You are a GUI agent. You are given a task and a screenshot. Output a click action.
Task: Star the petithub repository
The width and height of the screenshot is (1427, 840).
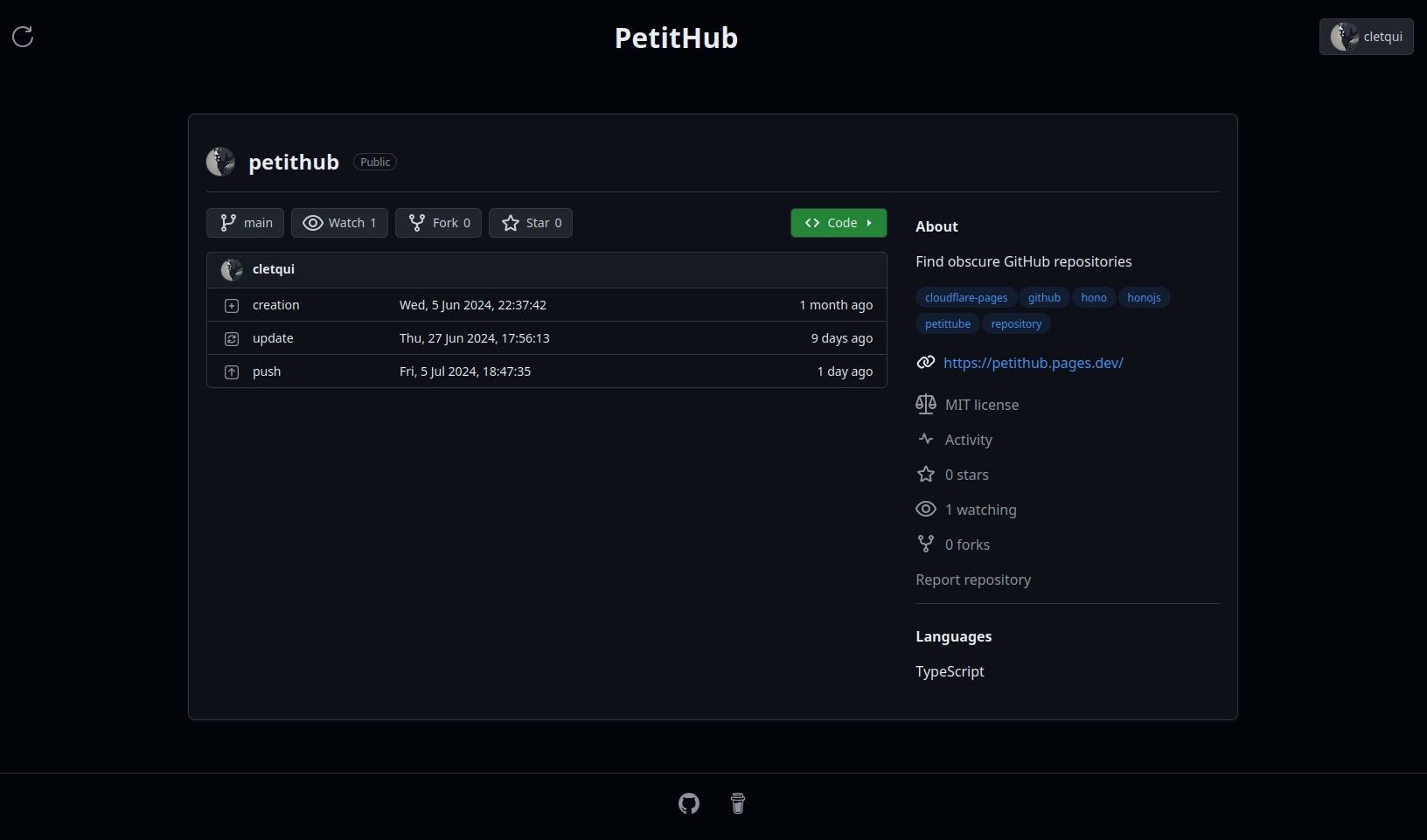[x=530, y=223]
